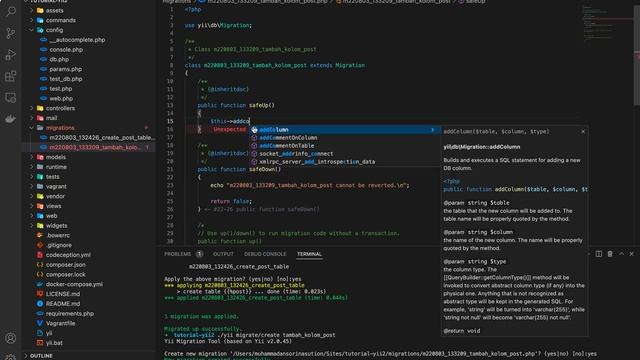Click problems count badge 1

[199, 254]
